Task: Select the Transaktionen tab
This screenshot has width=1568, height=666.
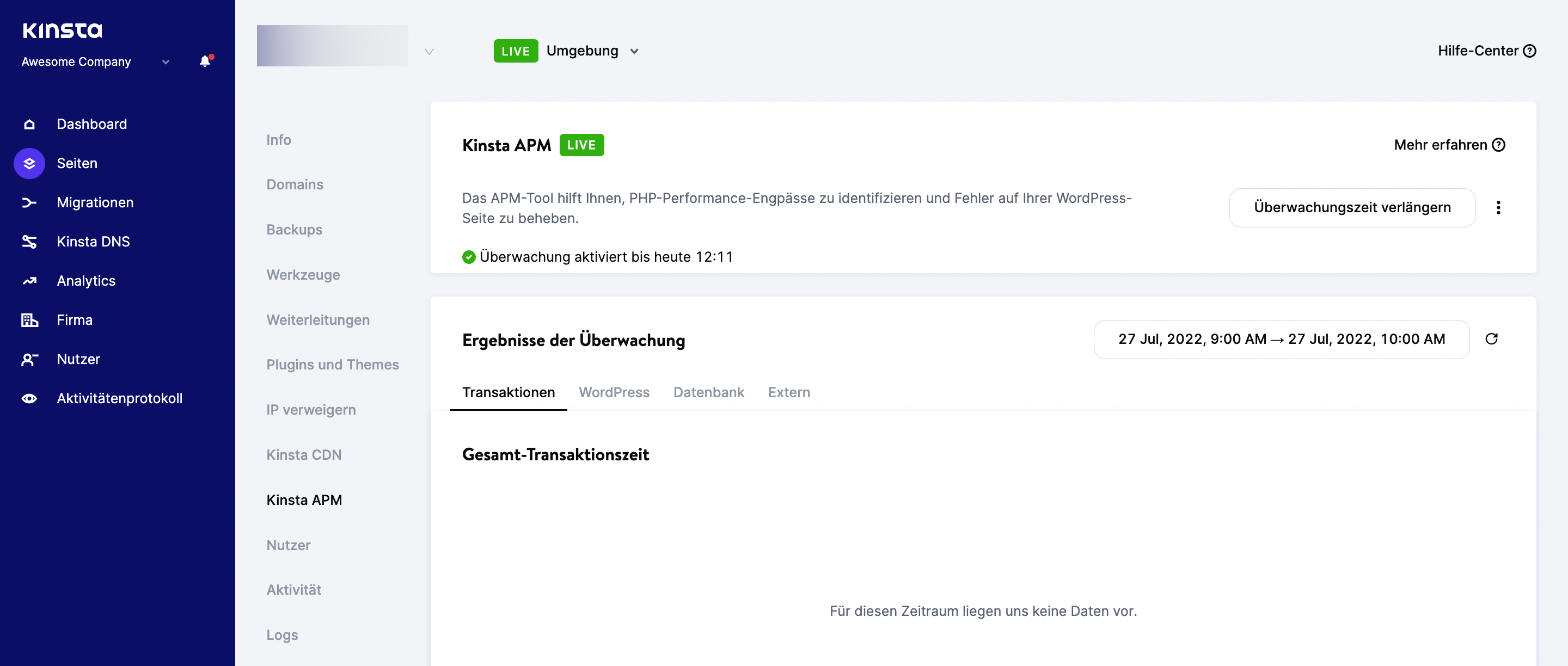Action: pos(508,392)
